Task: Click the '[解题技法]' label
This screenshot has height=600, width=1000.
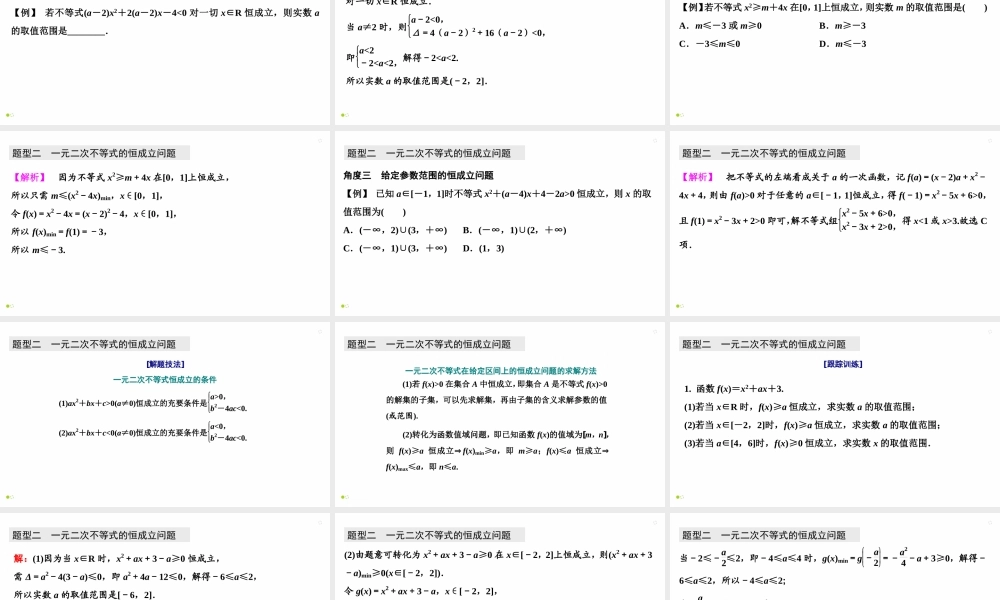Action: 165,364
